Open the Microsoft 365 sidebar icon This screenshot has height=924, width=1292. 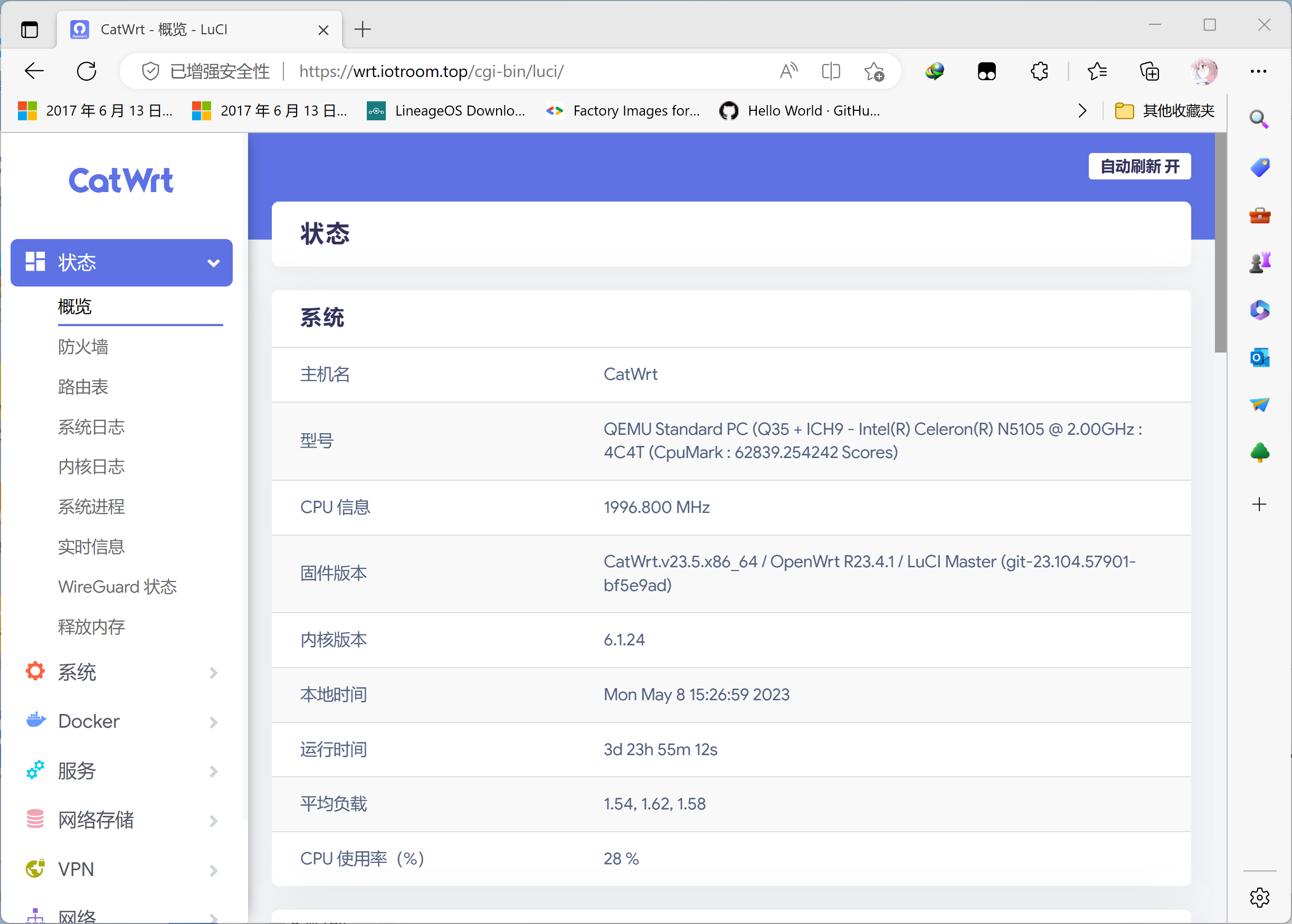coord(1260,310)
